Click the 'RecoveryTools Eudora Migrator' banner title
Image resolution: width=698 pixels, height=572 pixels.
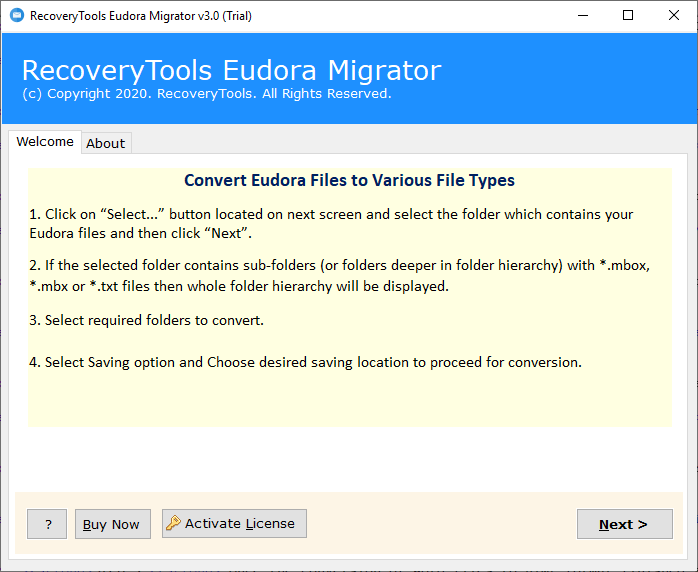231,70
